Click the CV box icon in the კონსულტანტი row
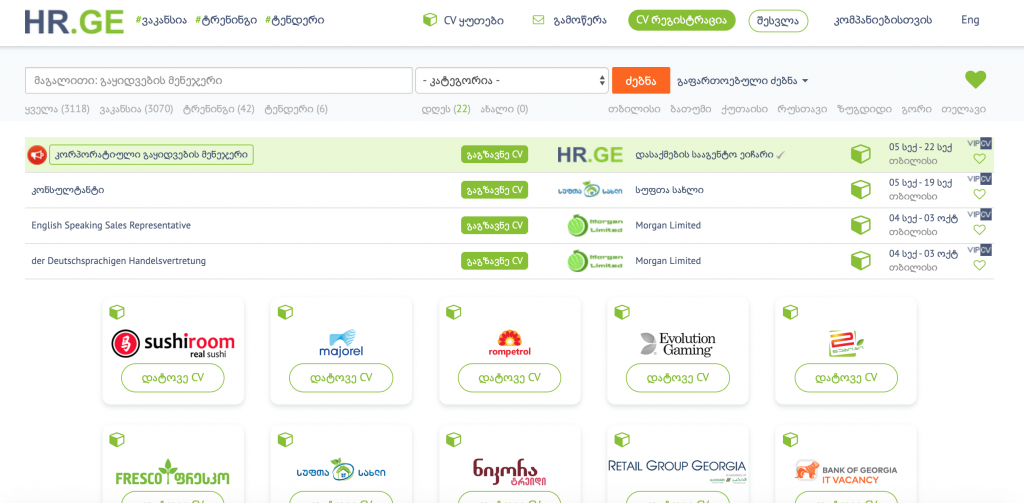Viewport: 1024px width, 503px height. tap(861, 190)
